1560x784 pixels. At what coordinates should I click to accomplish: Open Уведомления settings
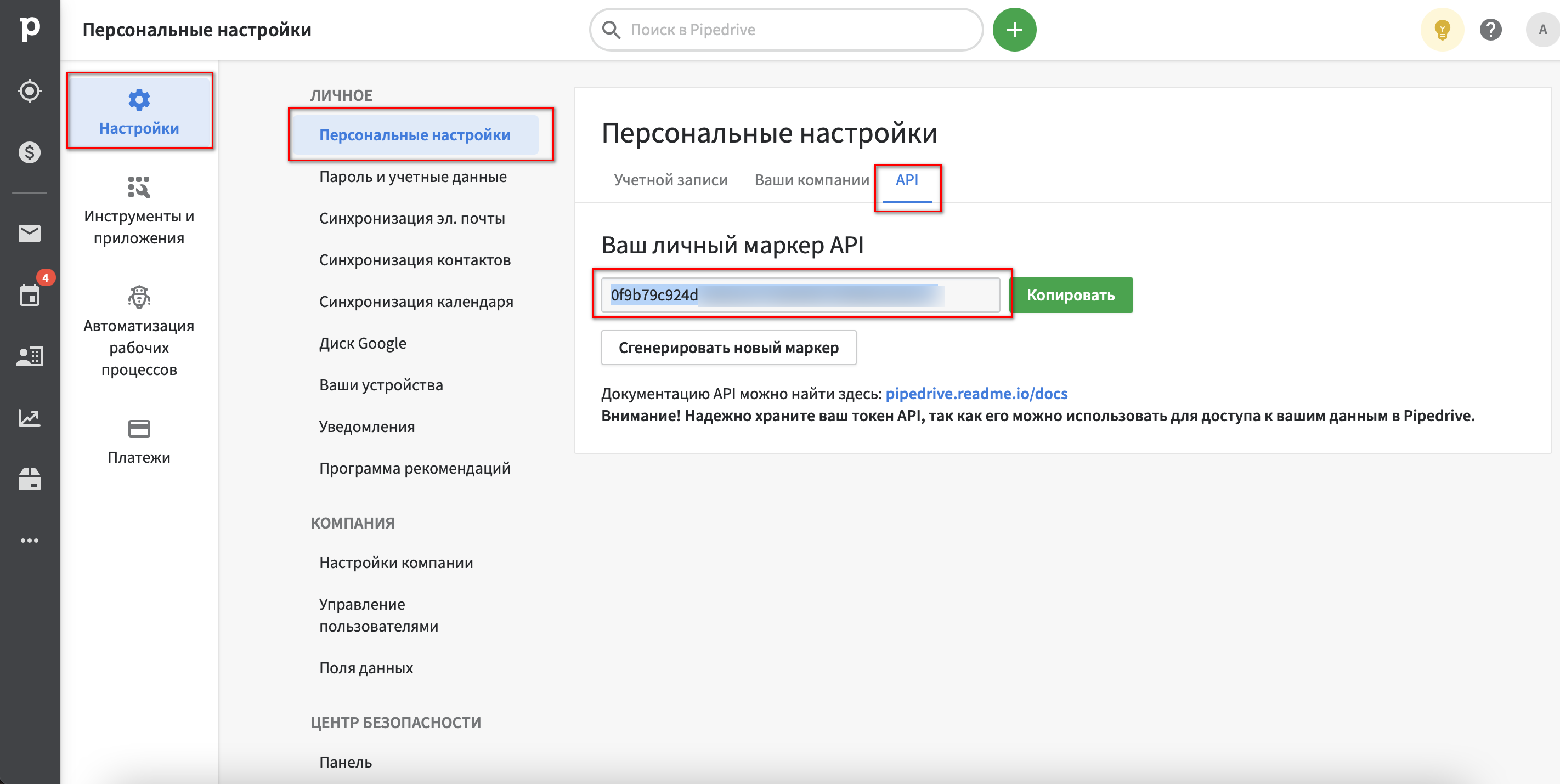coord(367,427)
